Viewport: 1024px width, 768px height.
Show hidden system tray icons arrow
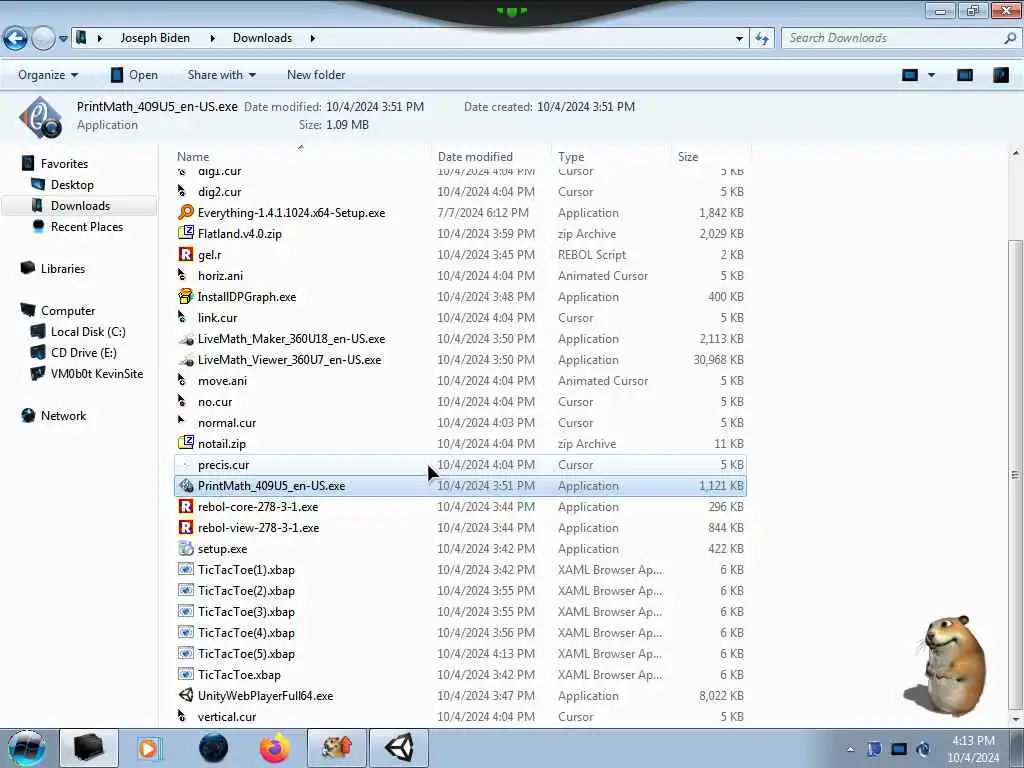pyautogui.click(x=850, y=750)
